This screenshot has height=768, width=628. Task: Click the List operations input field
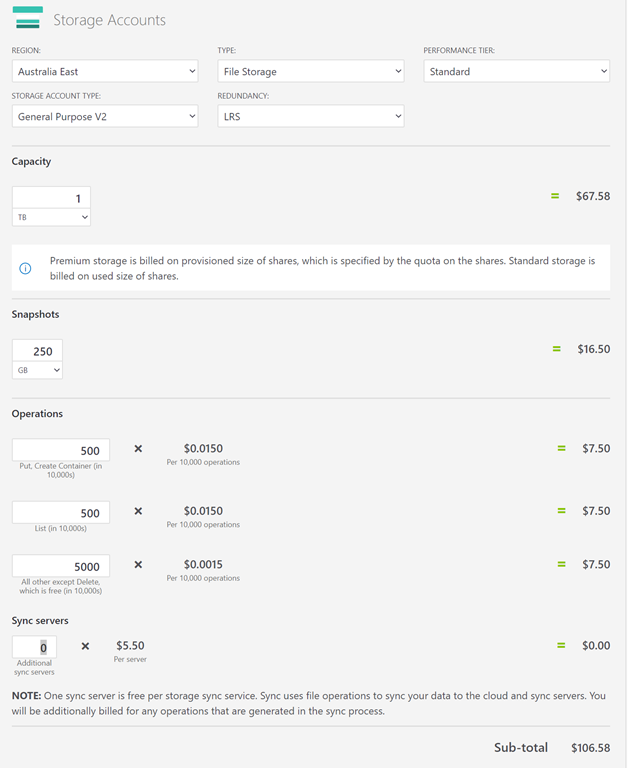pos(61,512)
